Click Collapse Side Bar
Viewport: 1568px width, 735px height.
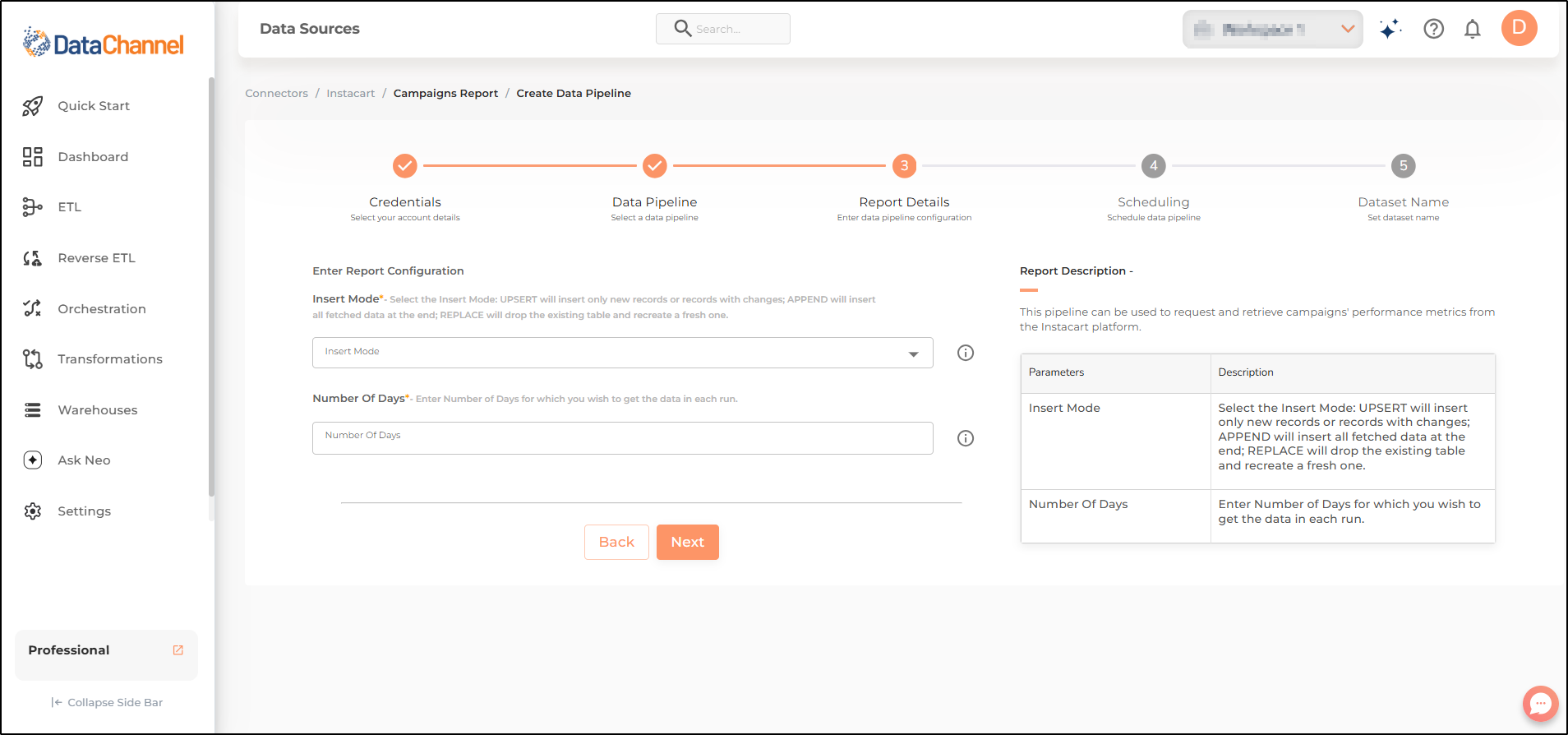click(107, 703)
